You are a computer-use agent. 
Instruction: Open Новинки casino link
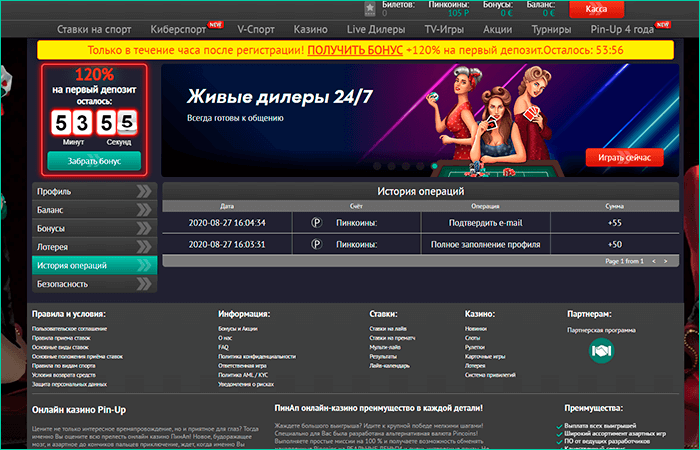[x=476, y=329]
